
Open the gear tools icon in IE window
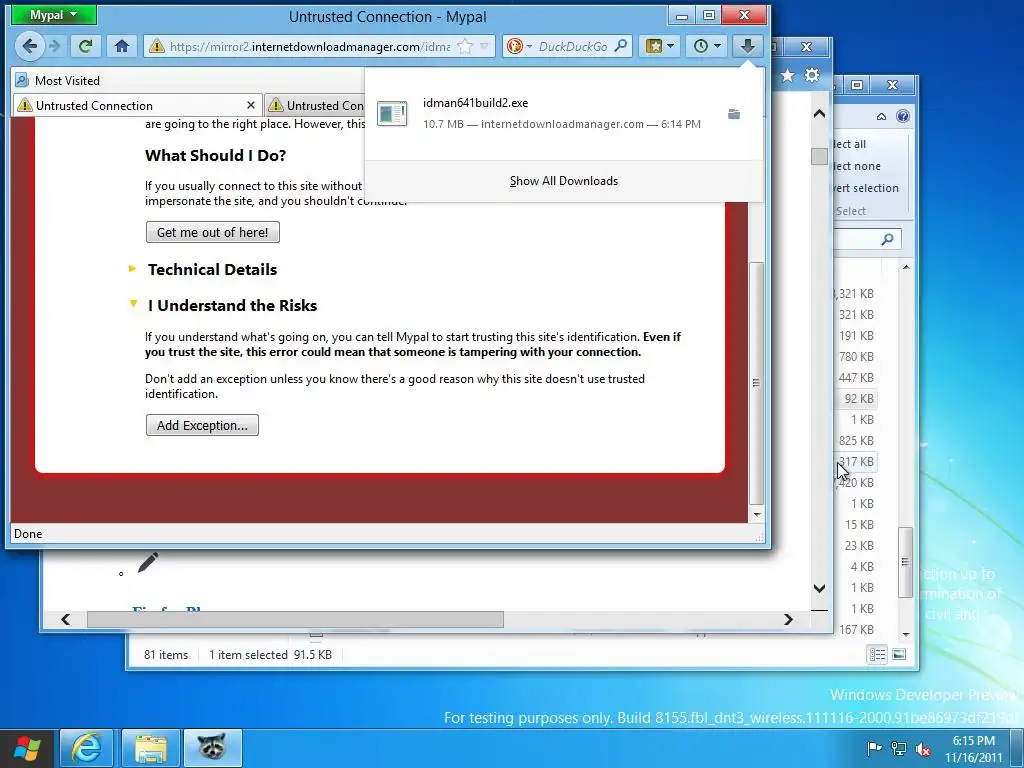(x=812, y=75)
